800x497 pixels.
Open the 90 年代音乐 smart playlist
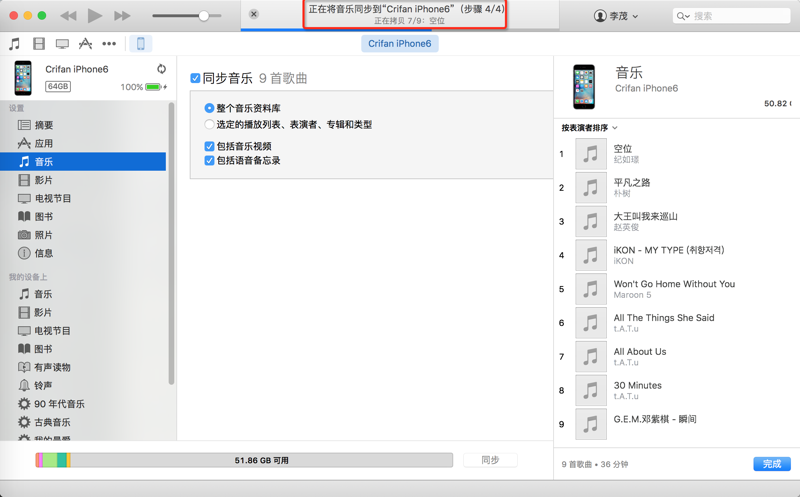point(83,404)
